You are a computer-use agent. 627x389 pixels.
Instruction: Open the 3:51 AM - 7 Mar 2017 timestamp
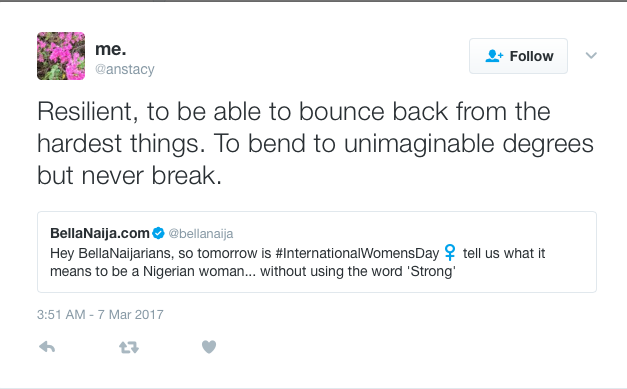[x=100, y=315]
